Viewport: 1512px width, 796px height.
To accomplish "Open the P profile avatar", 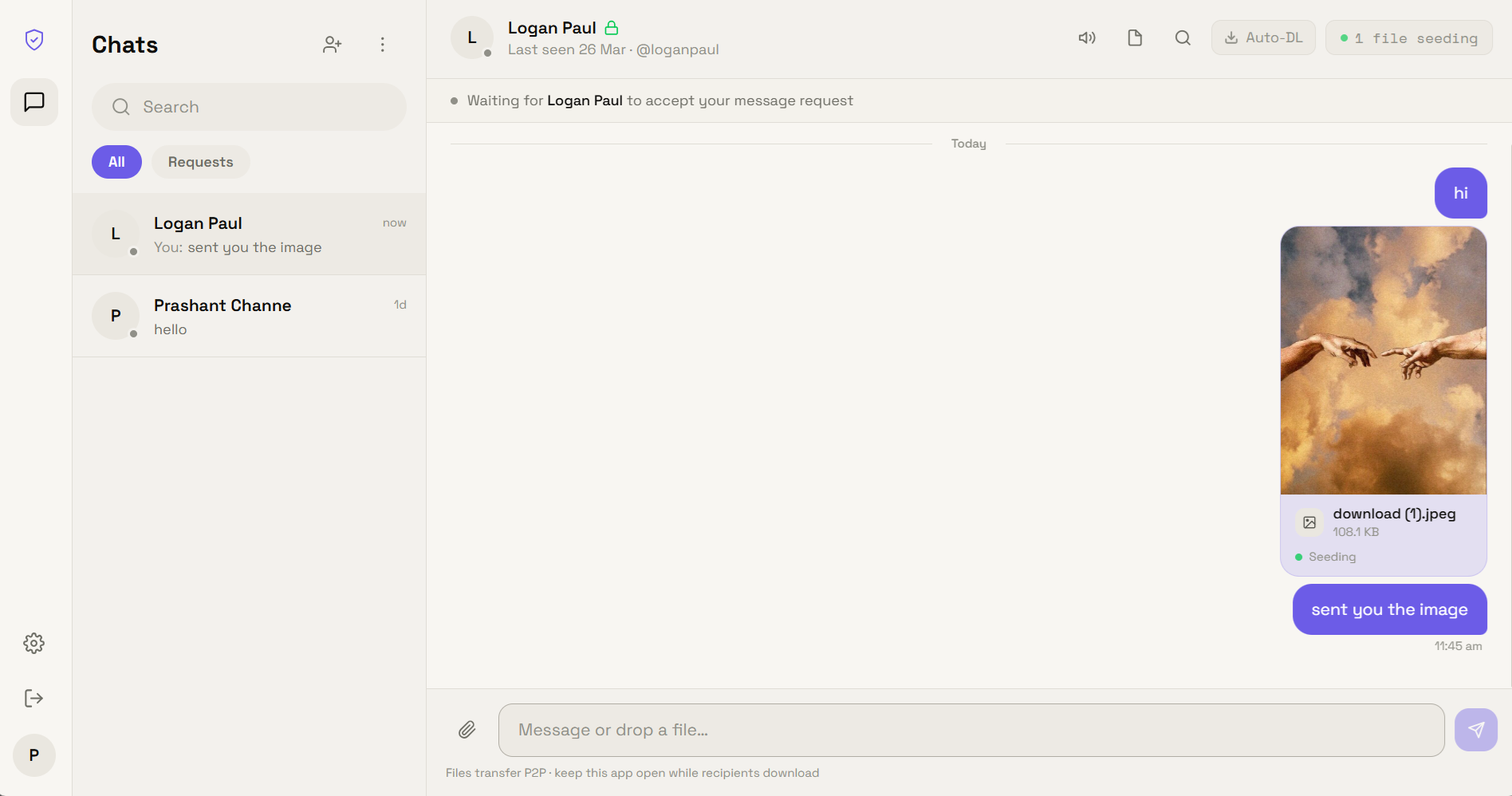I will 34,755.
